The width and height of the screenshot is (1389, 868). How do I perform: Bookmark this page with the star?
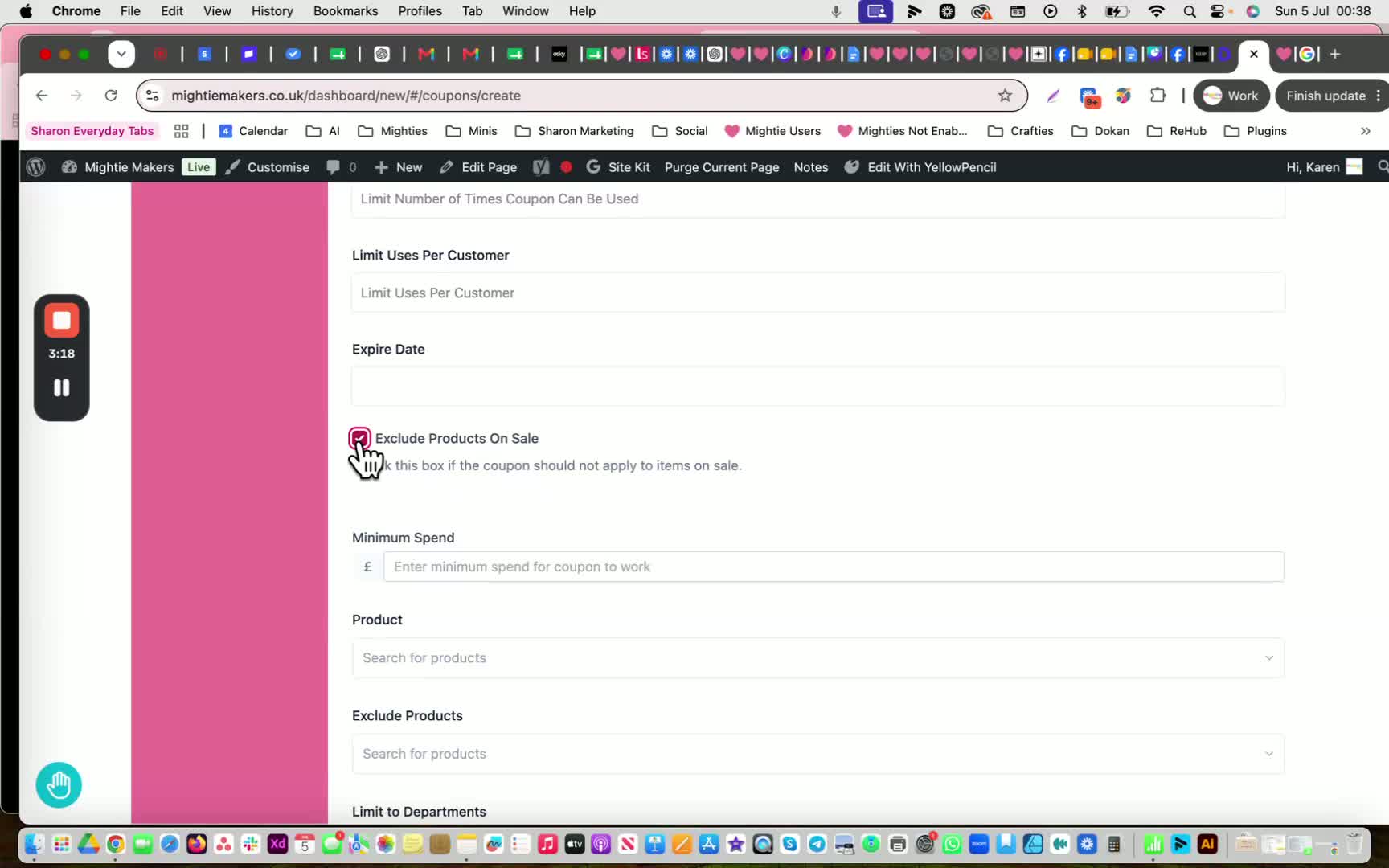click(1005, 96)
